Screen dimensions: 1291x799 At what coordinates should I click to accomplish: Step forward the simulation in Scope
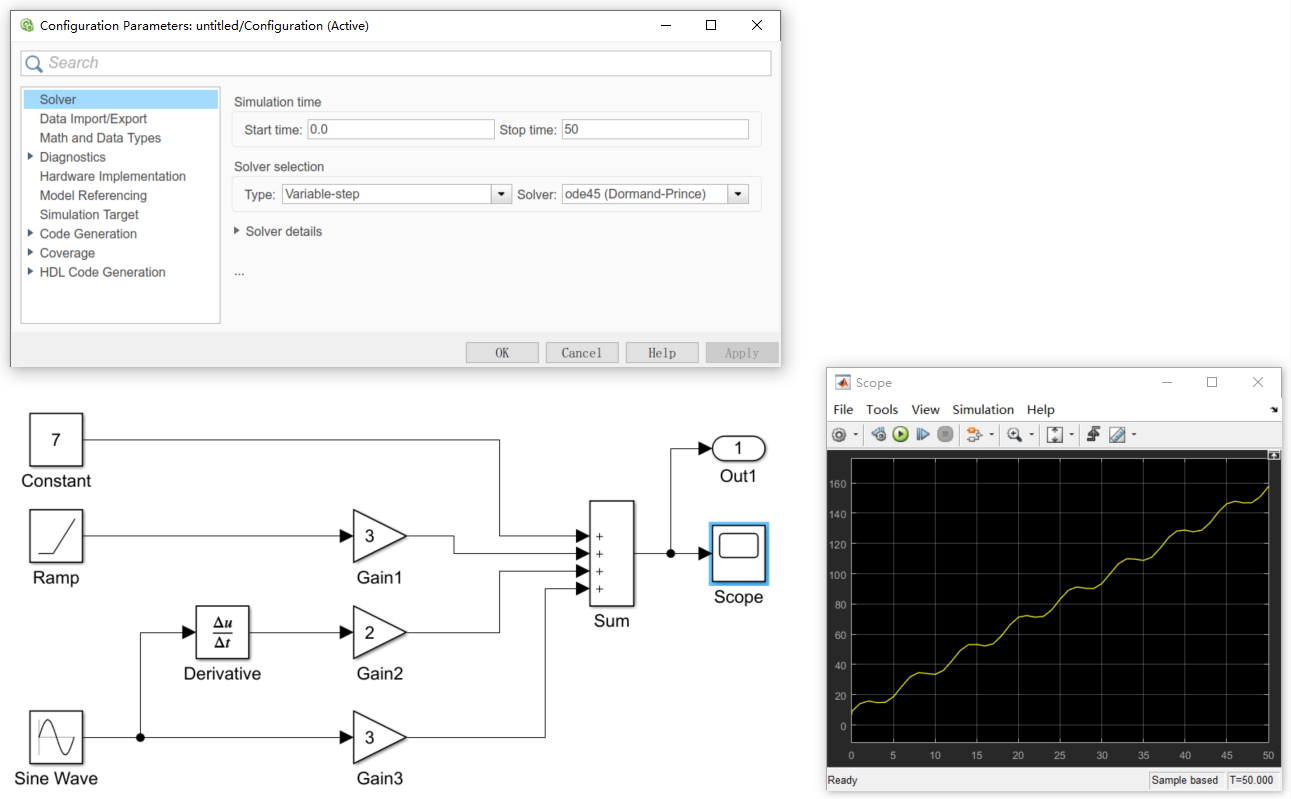pyautogui.click(x=923, y=434)
